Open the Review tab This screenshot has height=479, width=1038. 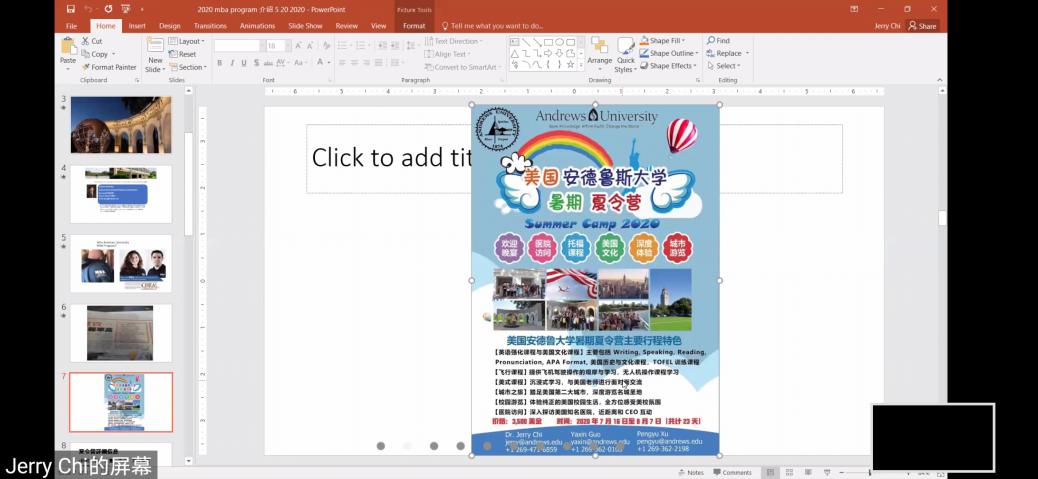point(346,26)
